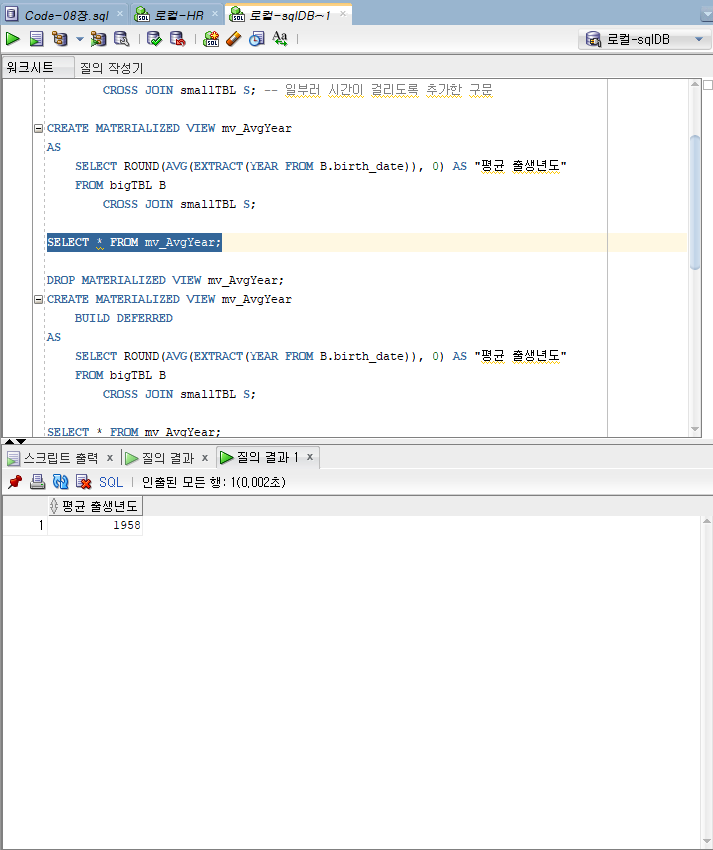The image size is (713, 850).
Task: Switch to the 로컬-HR tab
Action: pos(179,15)
